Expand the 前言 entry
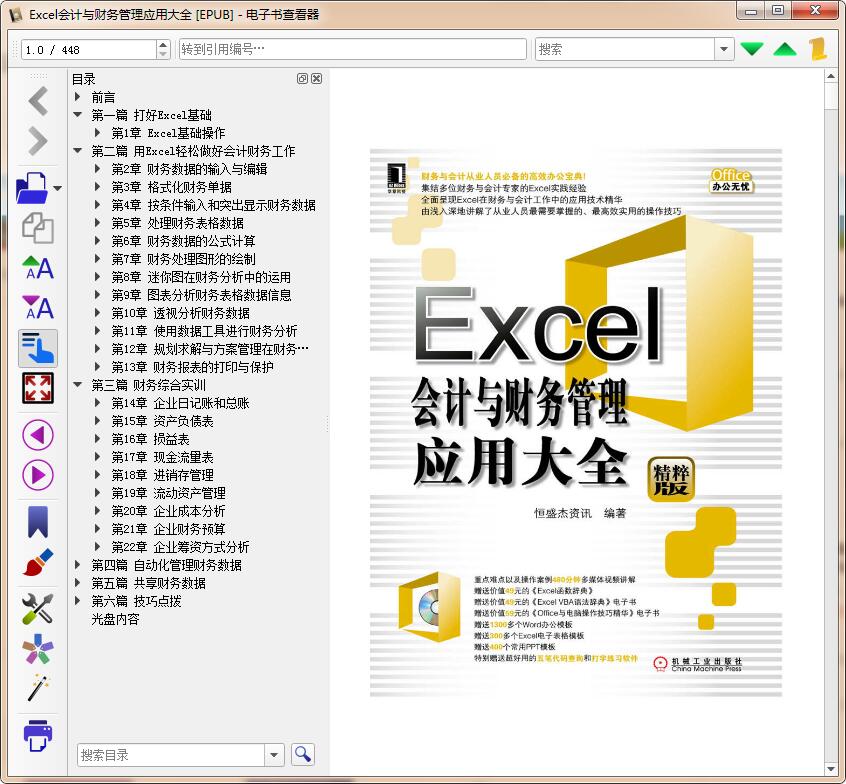Screen dimensions: 846x784 pos(78,97)
